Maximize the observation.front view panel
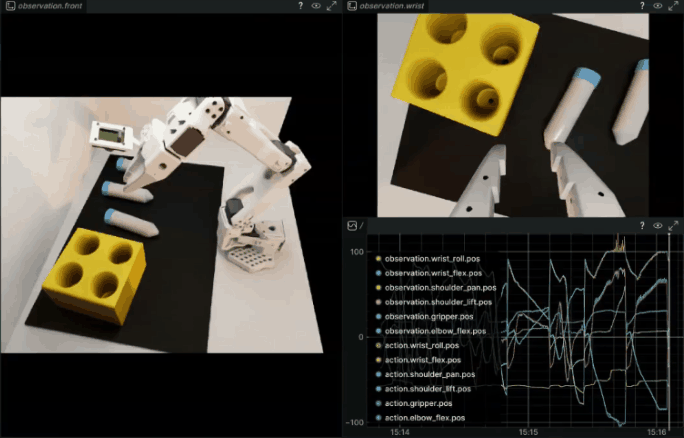Image resolution: width=684 pixels, height=438 pixels. point(332,6)
